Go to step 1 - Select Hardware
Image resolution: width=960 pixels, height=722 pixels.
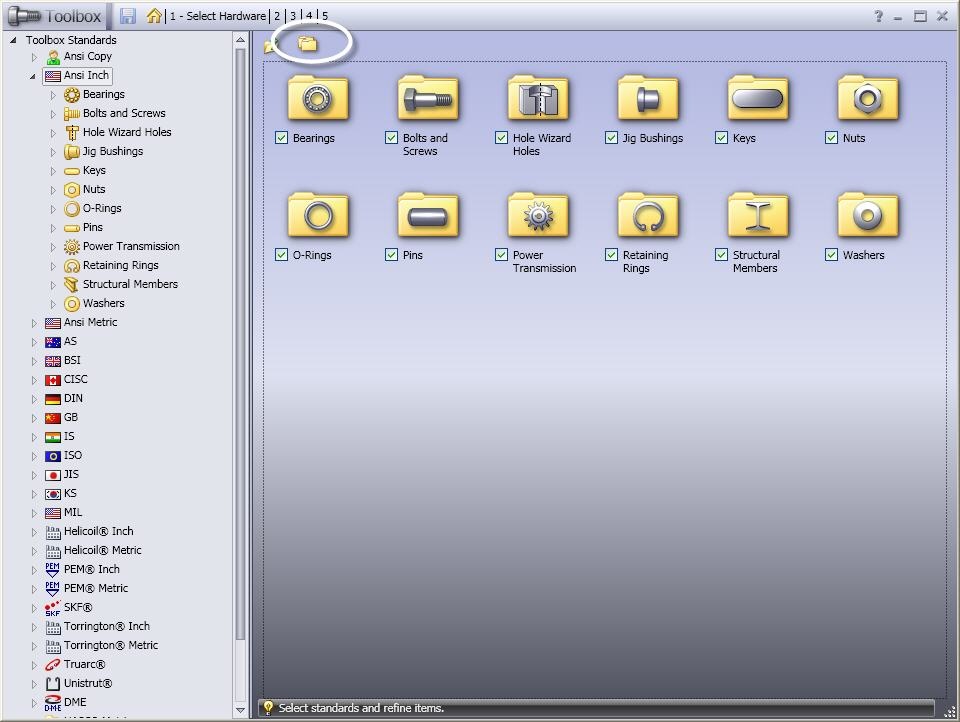pyautogui.click(x=218, y=16)
